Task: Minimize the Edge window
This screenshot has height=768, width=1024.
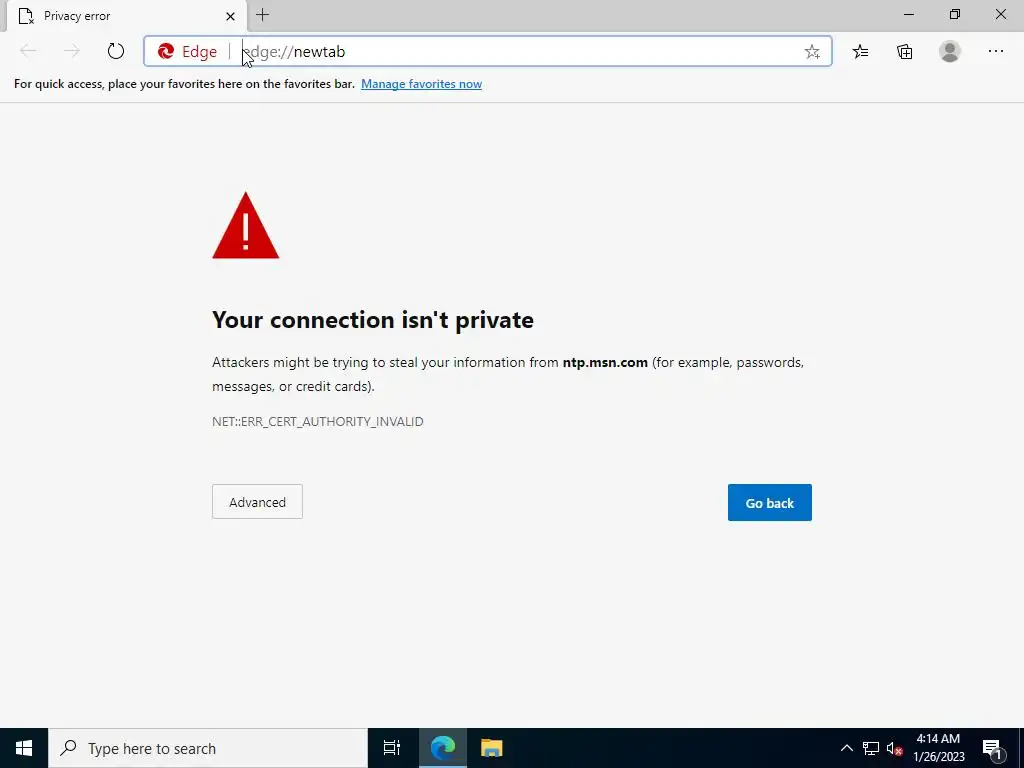Action: pyautogui.click(x=908, y=14)
